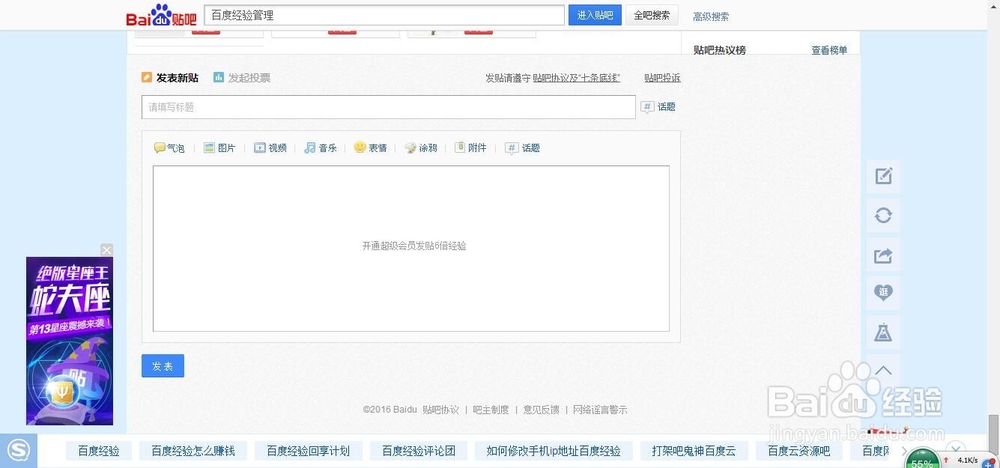Click the blue 发表 submit button
The width and height of the screenshot is (1000, 468).
tap(163, 366)
